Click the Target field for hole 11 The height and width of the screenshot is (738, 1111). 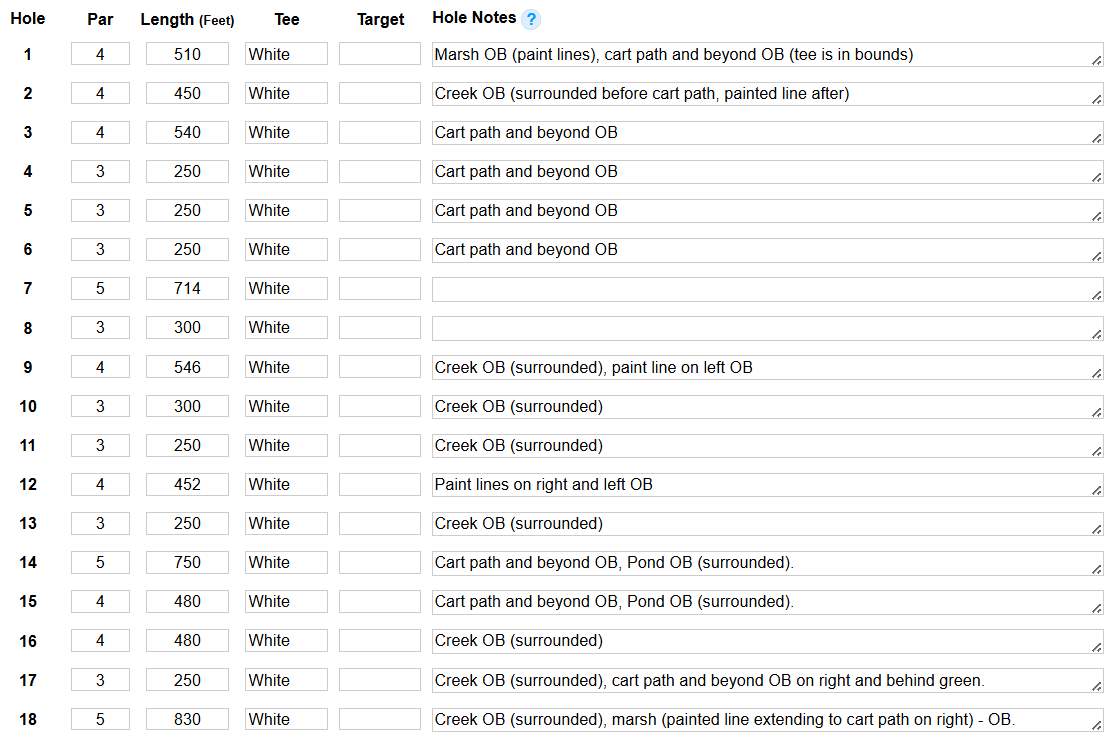click(380, 446)
